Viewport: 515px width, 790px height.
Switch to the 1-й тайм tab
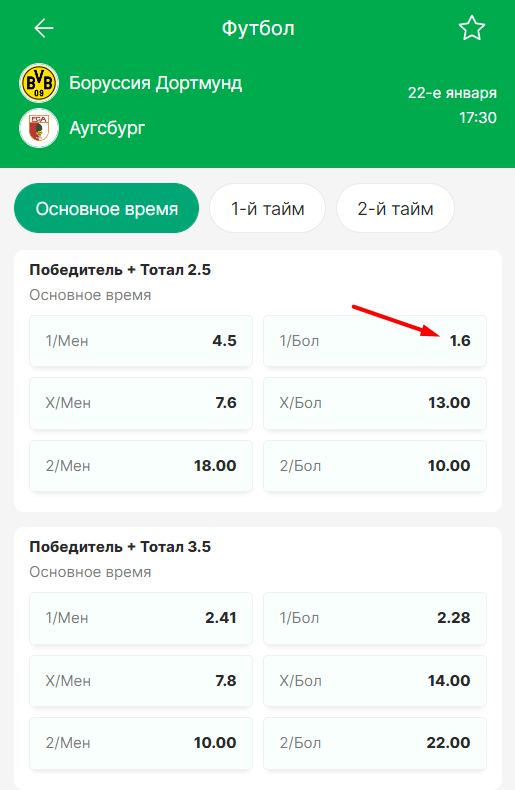[268, 208]
